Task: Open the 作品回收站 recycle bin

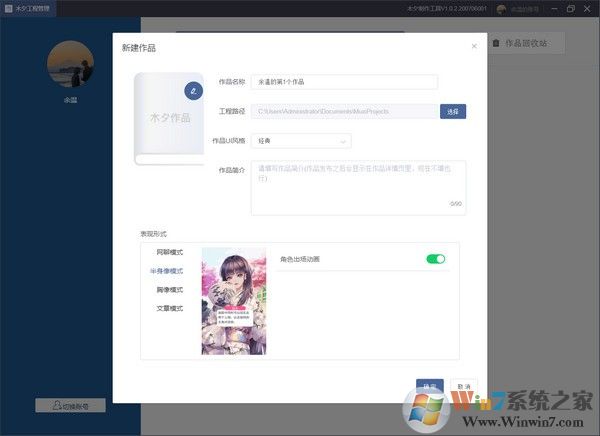Action: pos(526,43)
